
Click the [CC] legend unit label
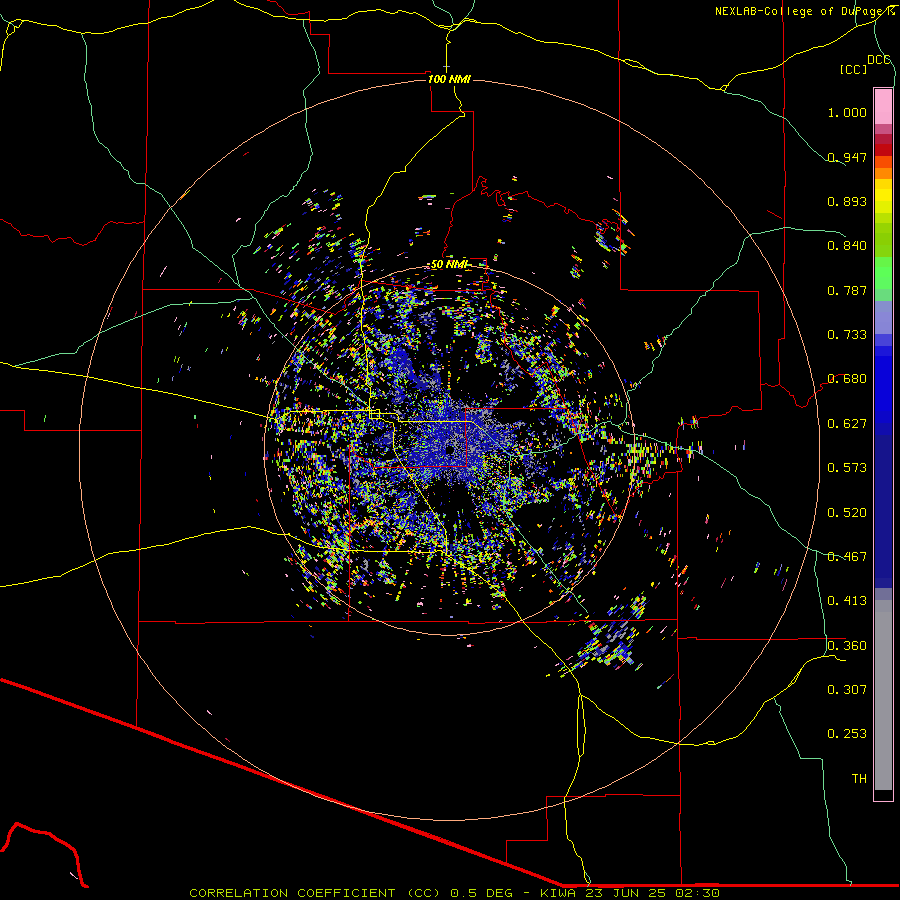(x=853, y=69)
